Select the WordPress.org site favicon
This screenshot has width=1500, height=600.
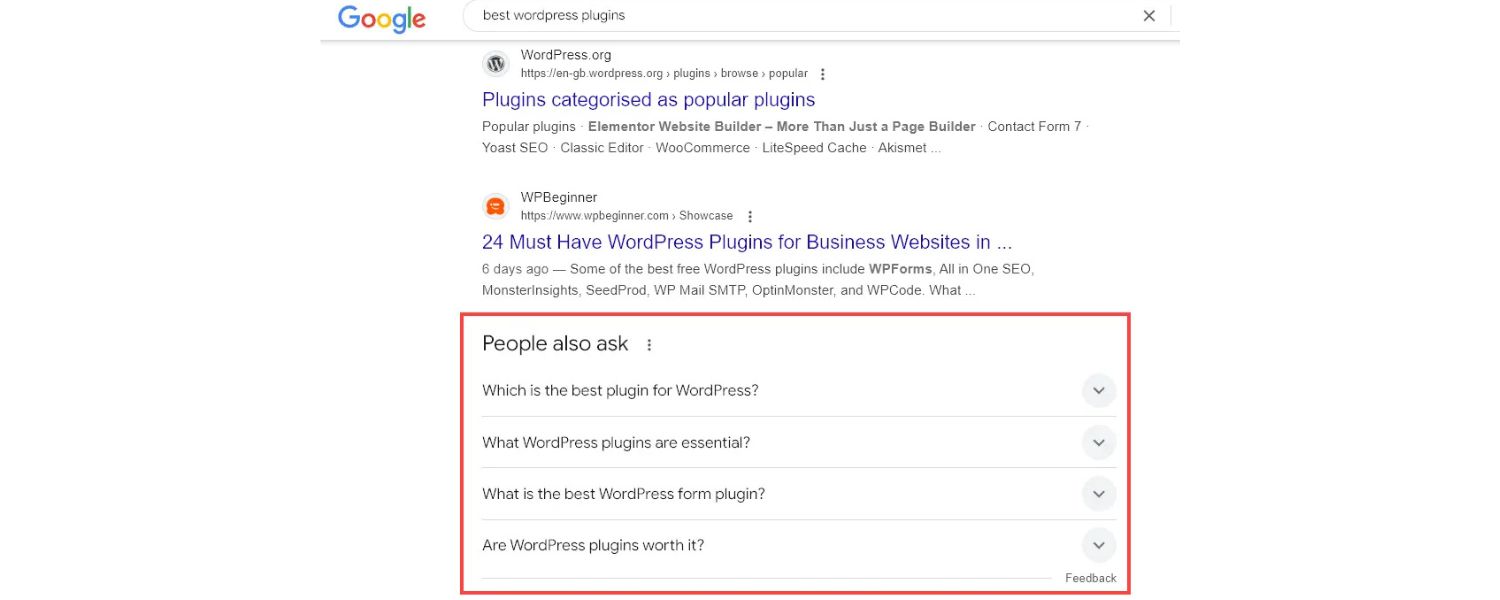[x=495, y=63]
